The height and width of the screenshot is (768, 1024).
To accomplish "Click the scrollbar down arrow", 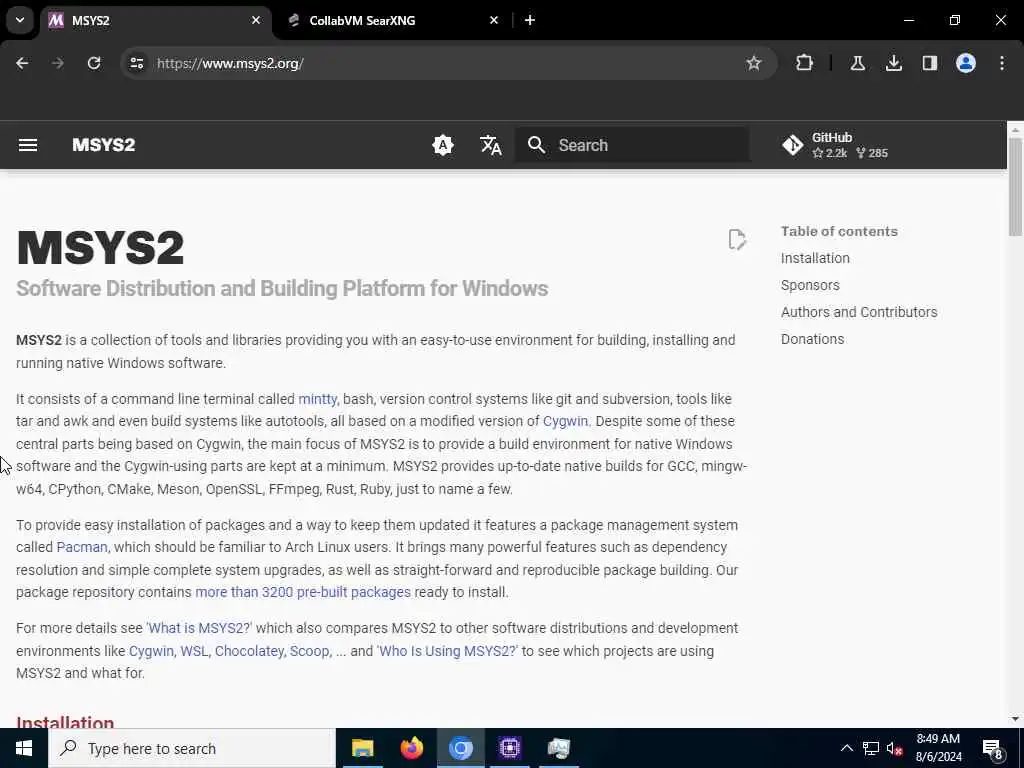I will (1015, 719).
